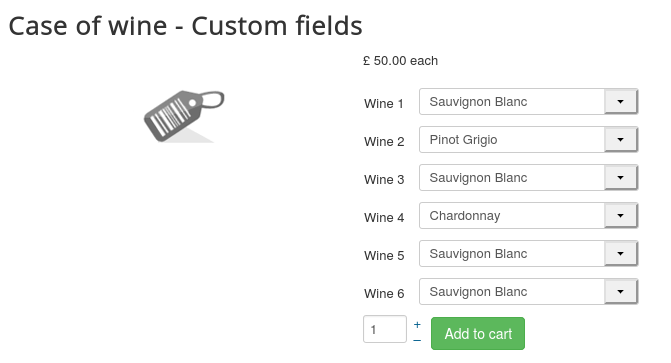Open the Wine 5 dropdown arrow
The image size is (671, 363).
(621, 253)
